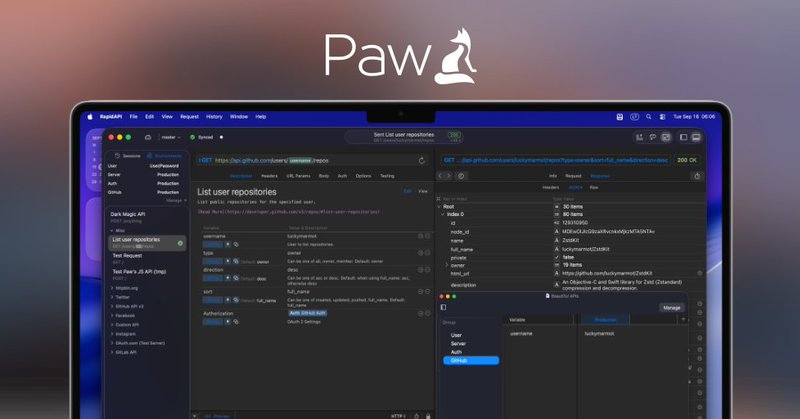Image resolution: width=800 pixels, height=419 pixels.
Task: Click the link icon under the username variable
Action: 236,244
